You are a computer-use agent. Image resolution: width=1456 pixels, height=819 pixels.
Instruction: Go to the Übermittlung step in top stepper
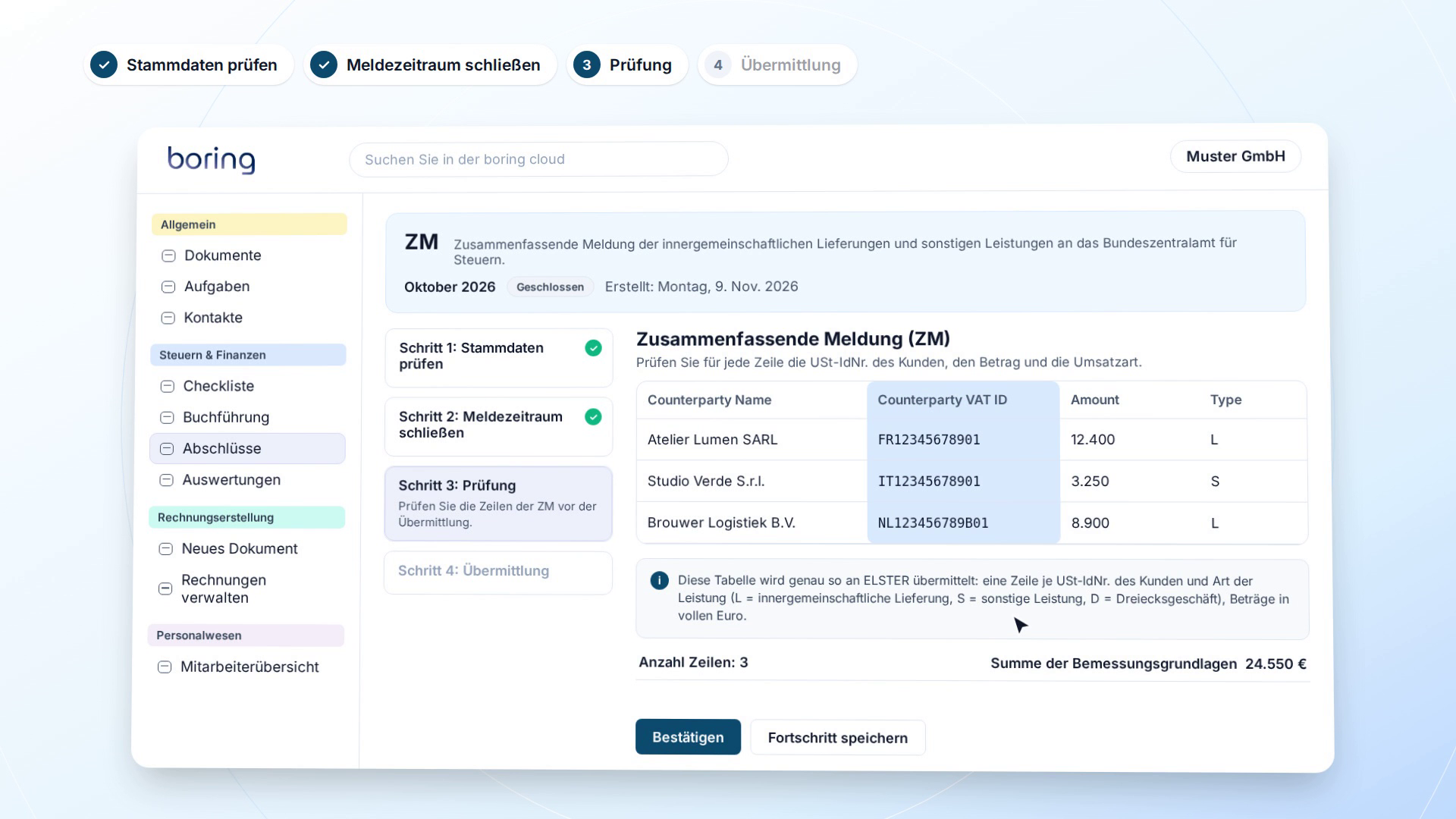pos(777,64)
